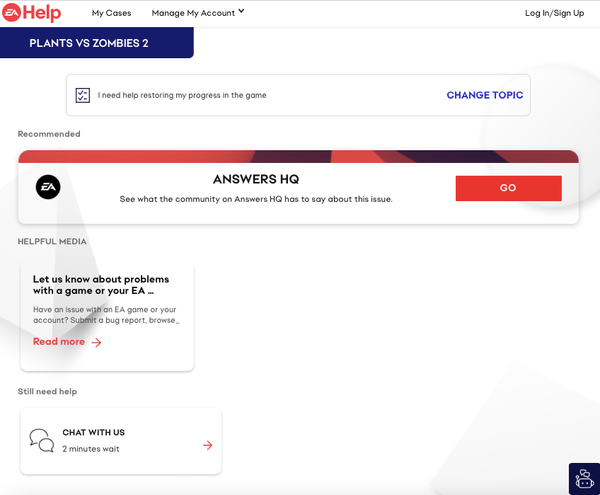Image resolution: width=600 pixels, height=495 pixels.
Task: Click the checklist icon in topic box
Action: pyautogui.click(x=83, y=96)
